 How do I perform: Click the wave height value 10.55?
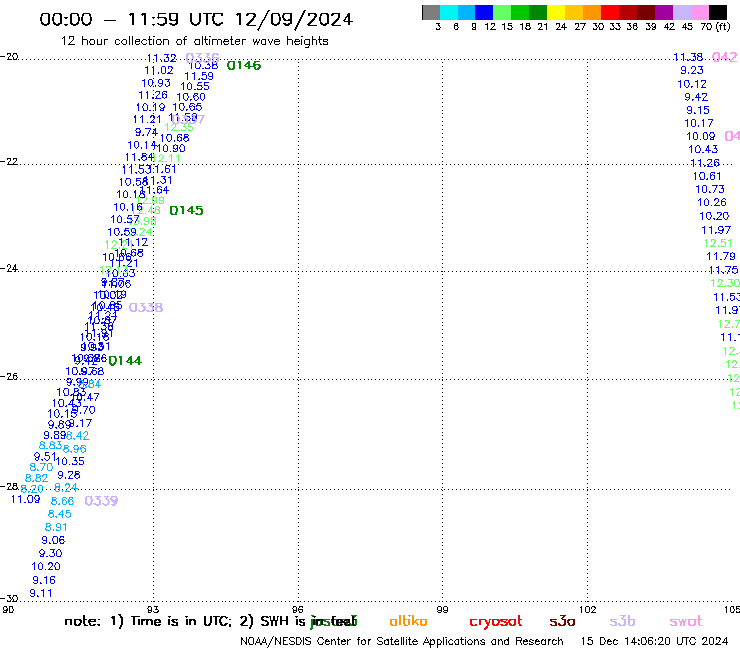coord(195,86)
